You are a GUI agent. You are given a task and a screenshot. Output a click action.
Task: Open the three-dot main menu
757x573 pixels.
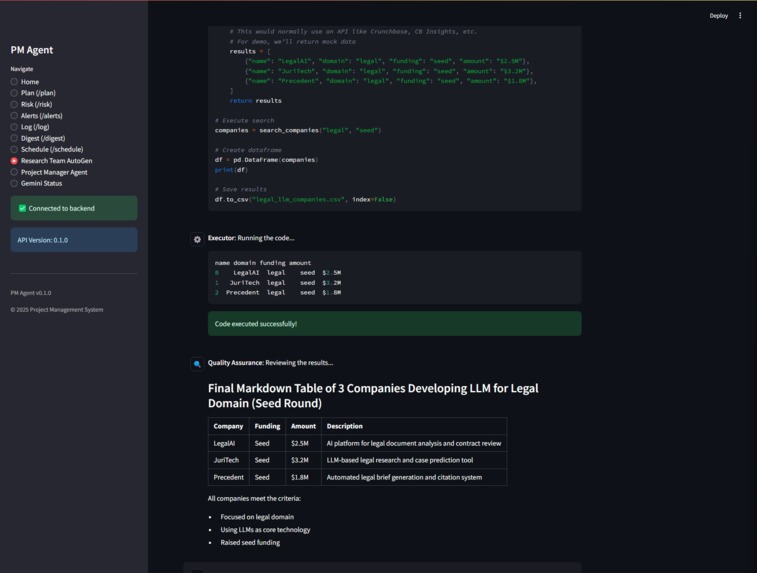click(740, 15)
